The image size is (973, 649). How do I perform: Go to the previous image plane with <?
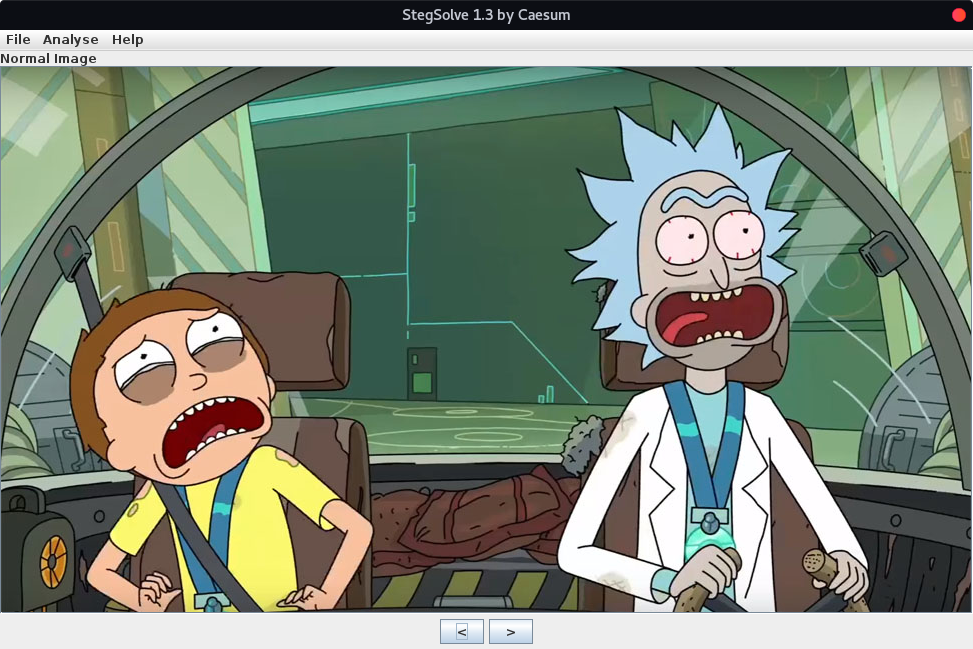462,632
